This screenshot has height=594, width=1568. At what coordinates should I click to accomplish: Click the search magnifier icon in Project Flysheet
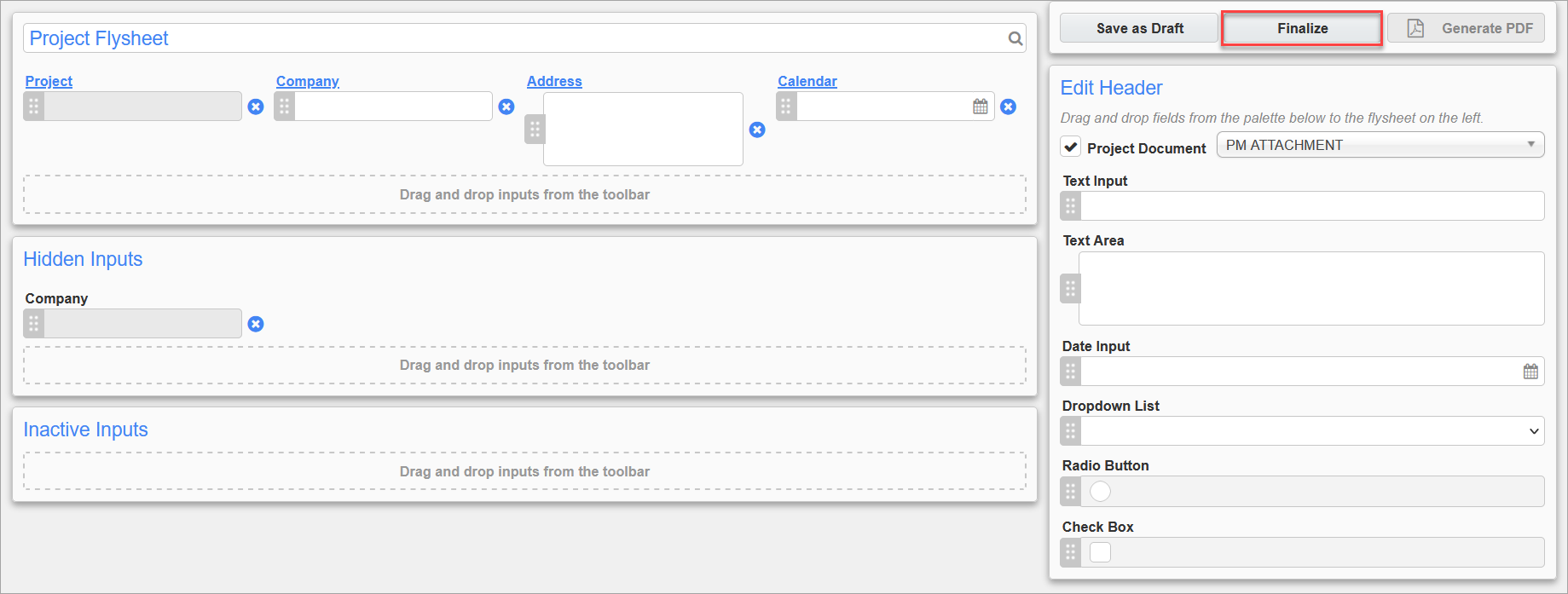point(1015,38)
